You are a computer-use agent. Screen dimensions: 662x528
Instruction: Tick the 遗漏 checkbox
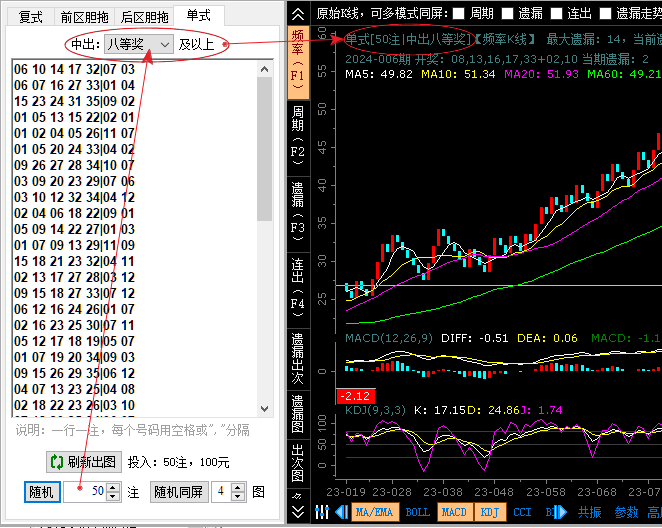point(508,14)
